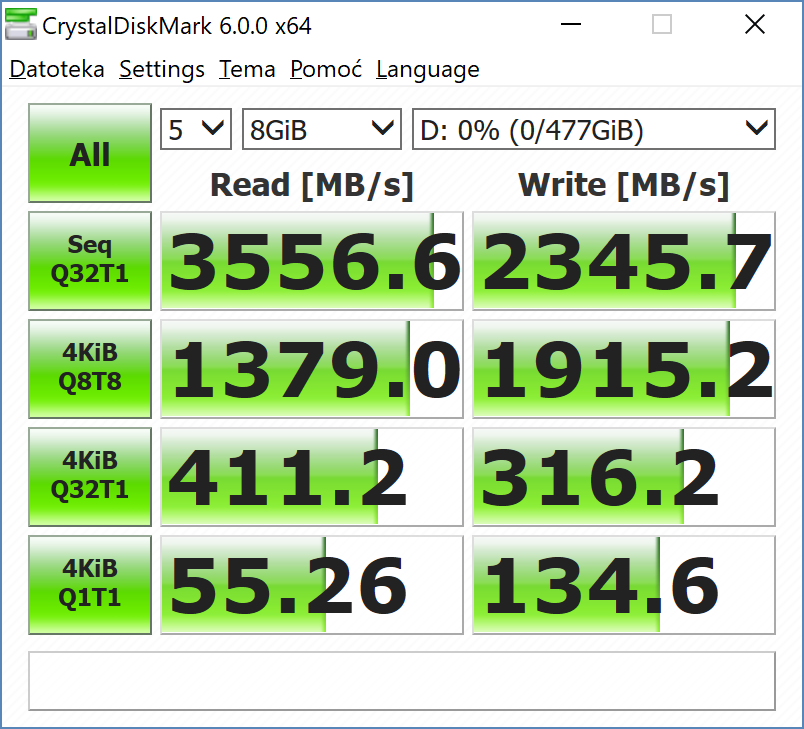This screenshot has height=729, width=804.
Task: Open the Pomoć menu
Action: click(326, 69)
